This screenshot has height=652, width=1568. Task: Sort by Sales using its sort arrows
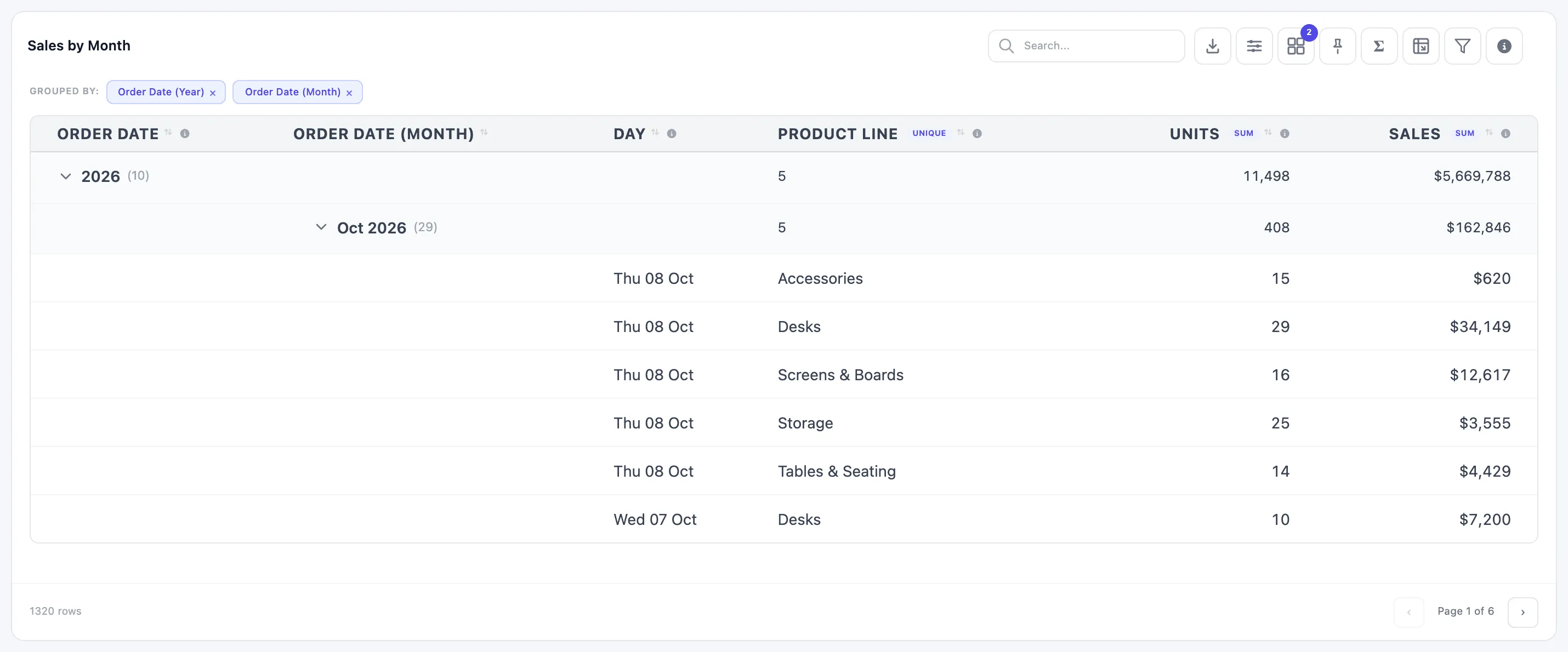(x=1489, y=133)
